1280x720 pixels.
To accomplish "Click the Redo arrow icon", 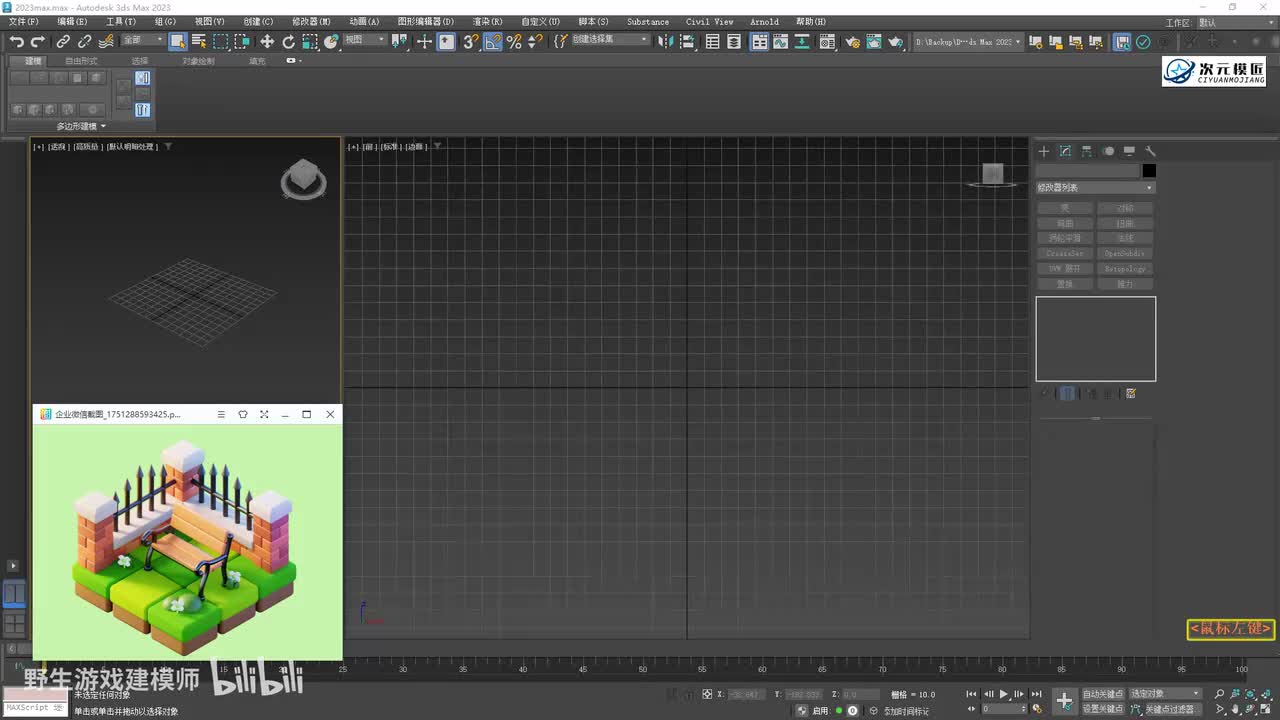I will tap(38, 41).
